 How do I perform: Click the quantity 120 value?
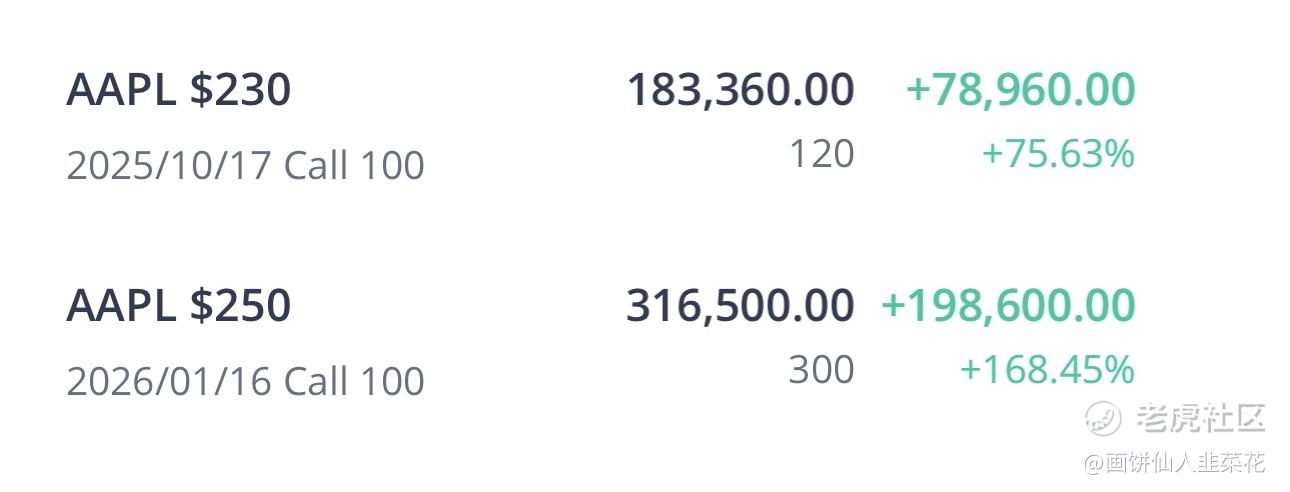pos(822,154)
